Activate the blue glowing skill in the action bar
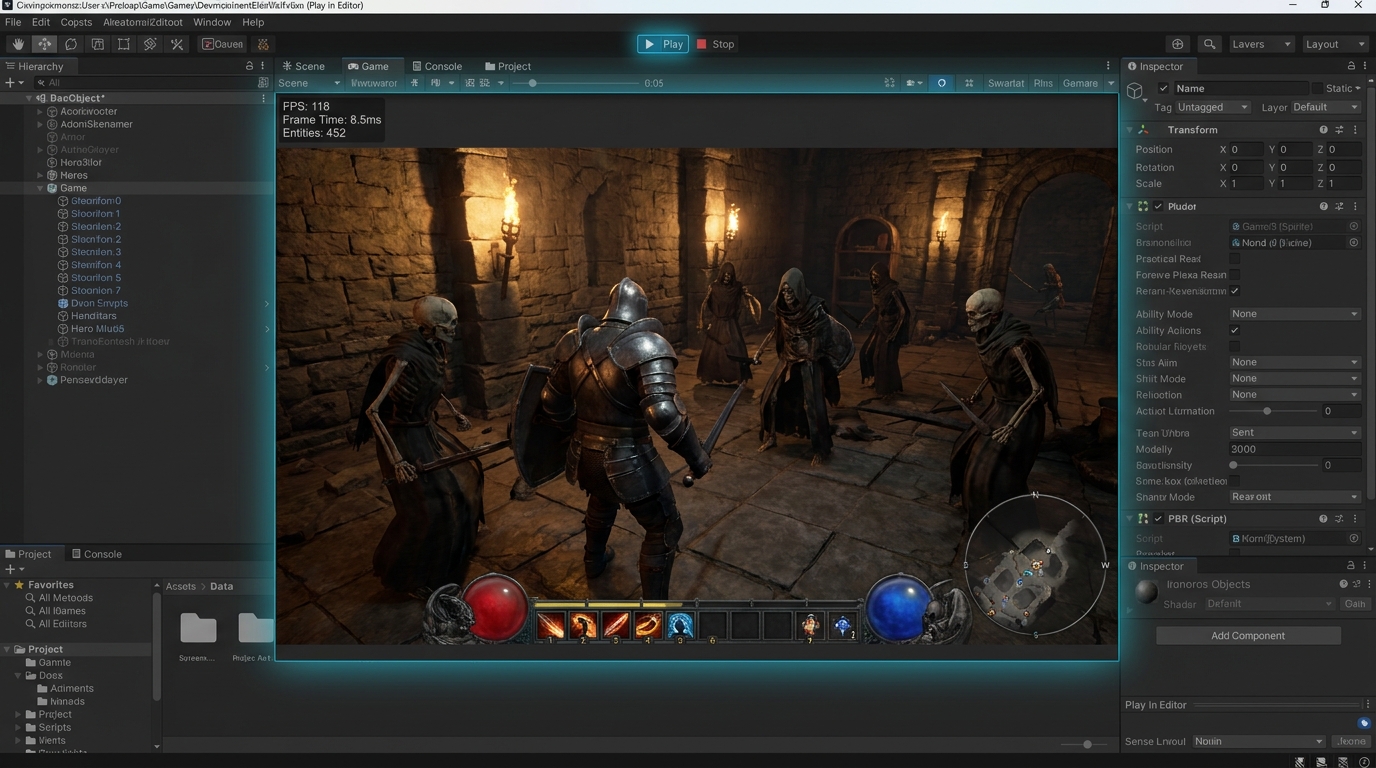The width and height of the screenshot is (1376, 768). tap(680, 626)
